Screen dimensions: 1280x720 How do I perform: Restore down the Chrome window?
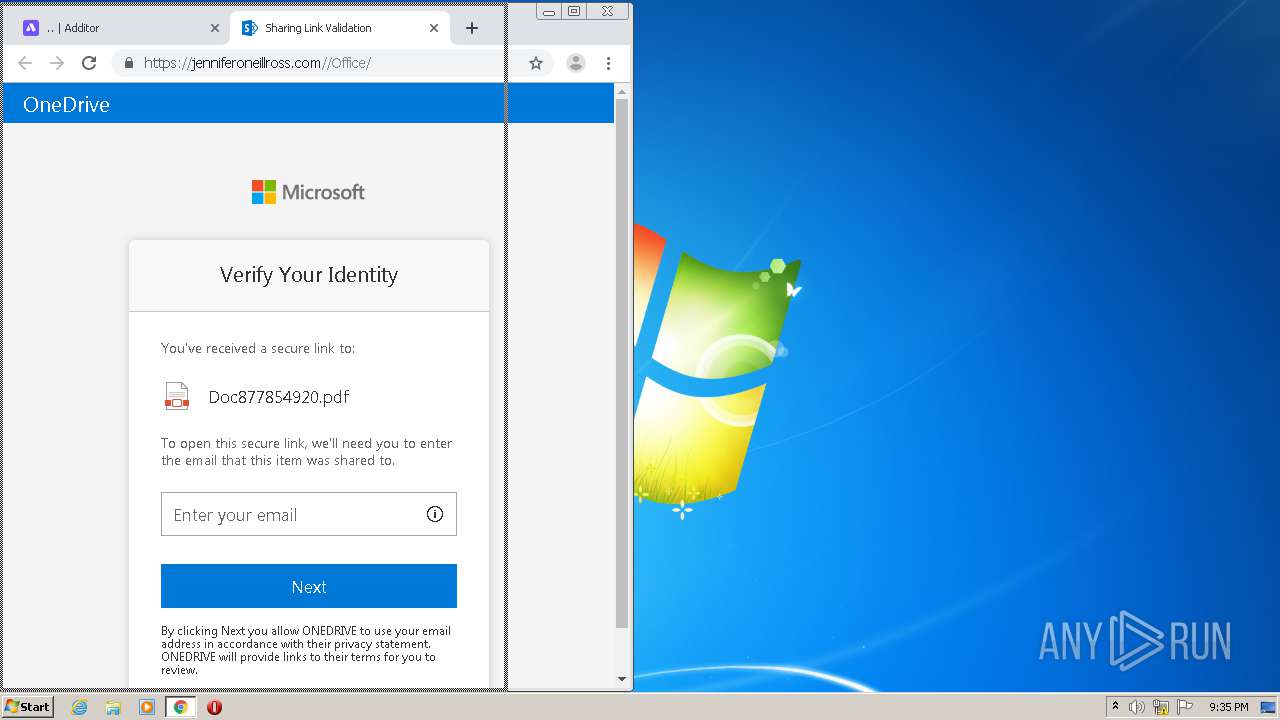[573, 11]
